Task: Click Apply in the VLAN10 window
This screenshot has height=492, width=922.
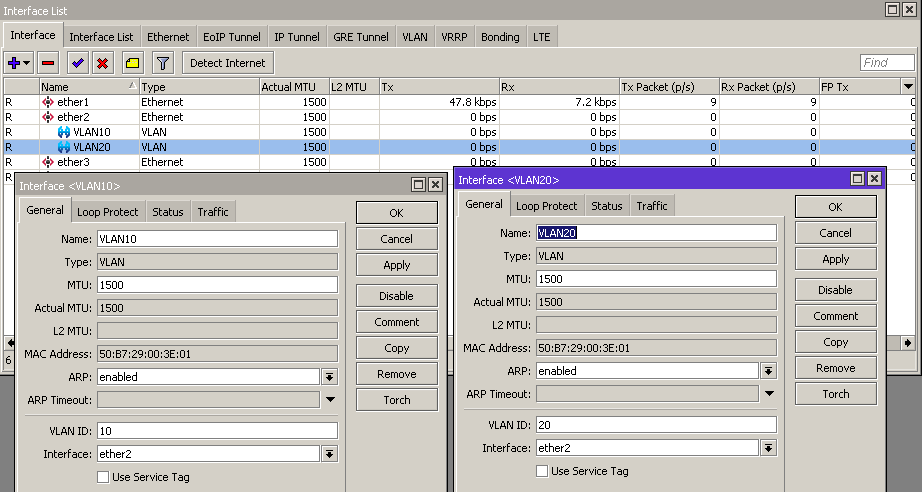Action: [397, 265]
